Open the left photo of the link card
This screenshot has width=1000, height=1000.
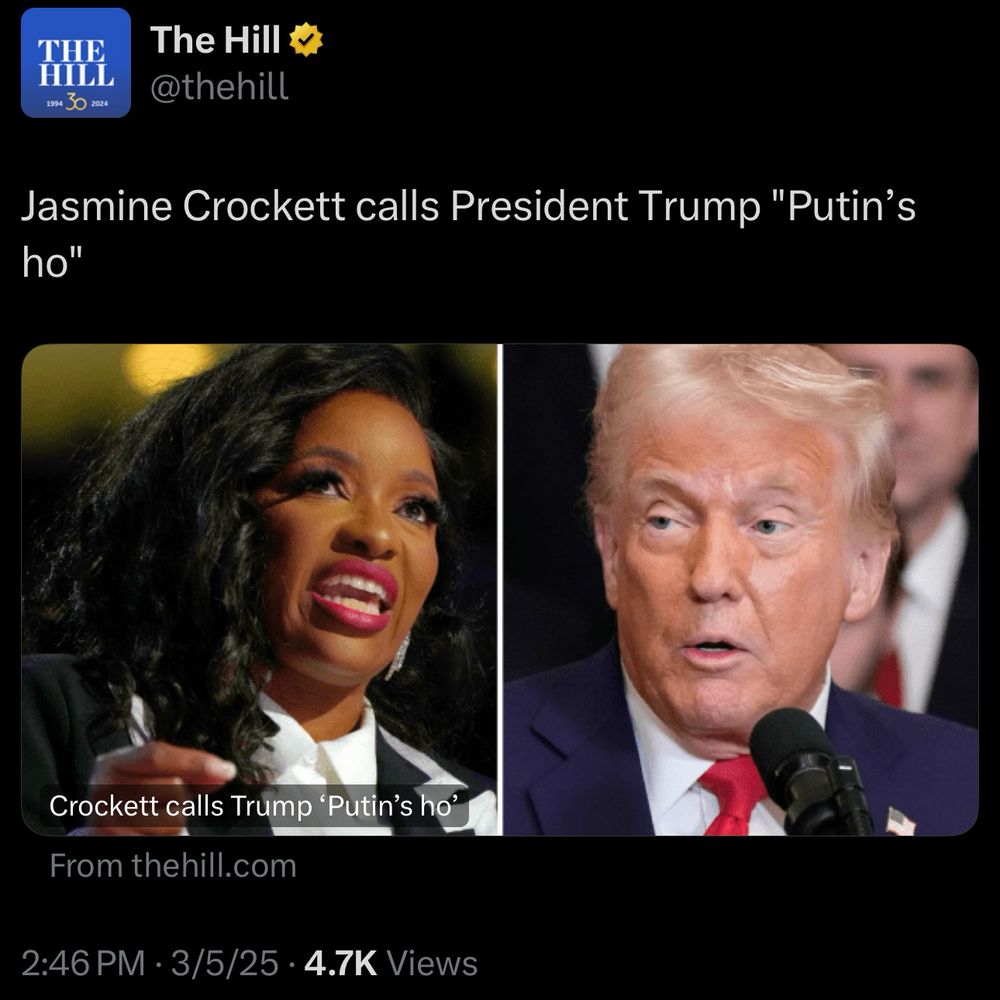[260, 589]
